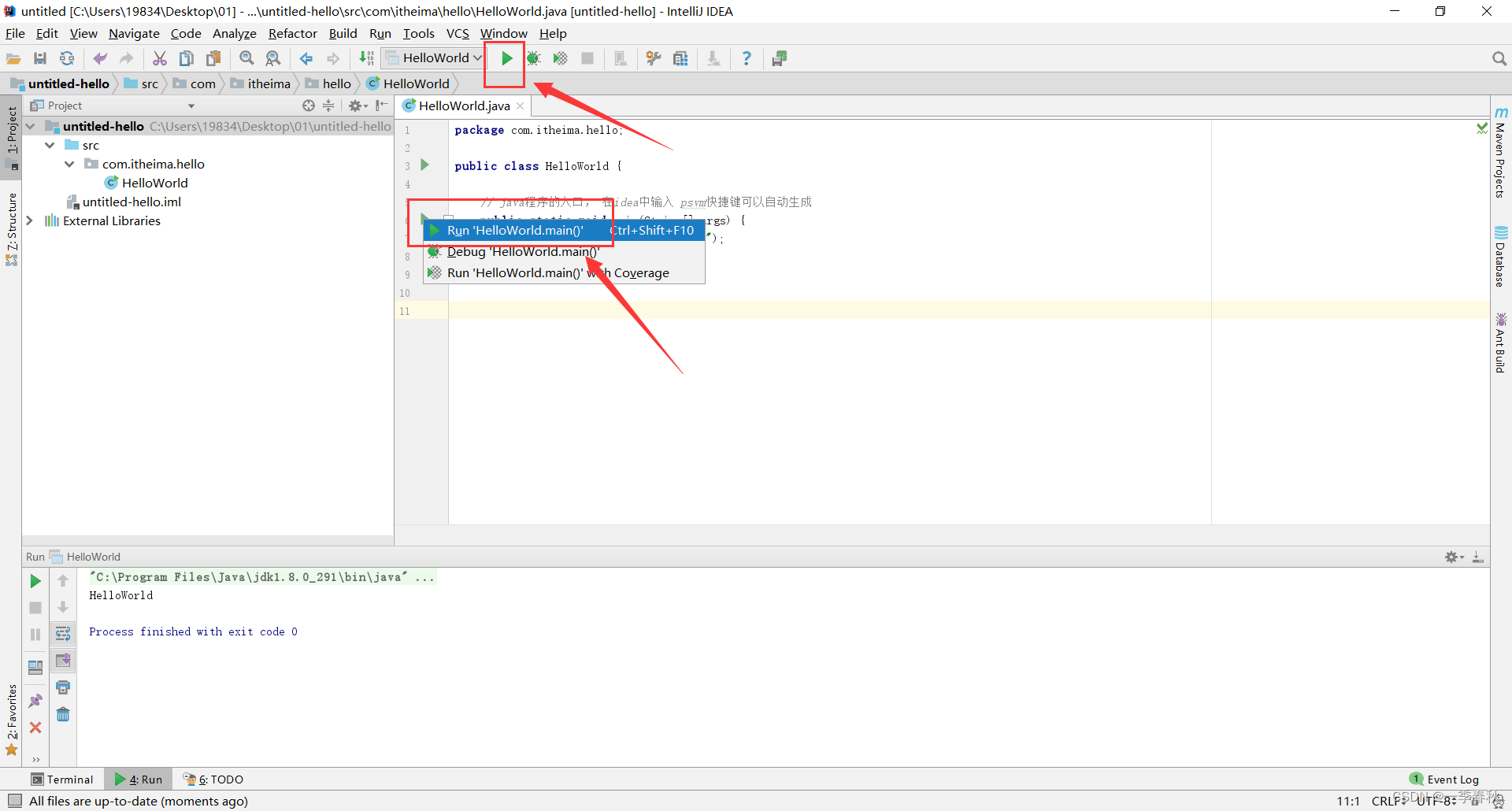Switch to the Terminal tab
This screenshot has height=811, width=1512.
point(63,779)
